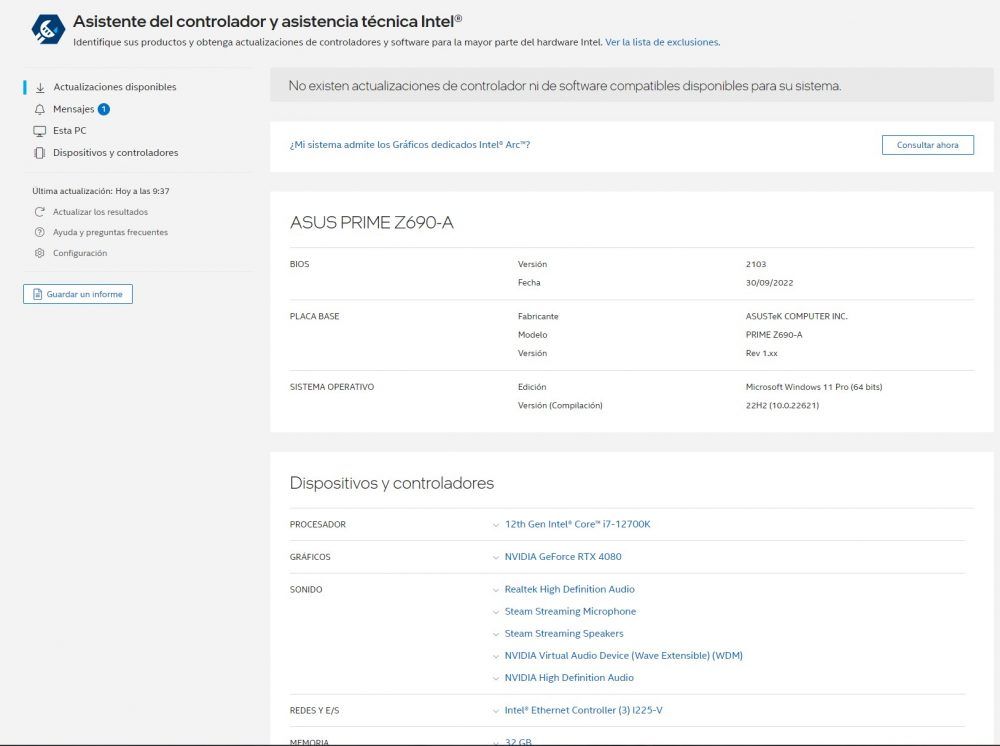Click ASUSTeK COMPUTER INC. manufacturer value
Image resolution: width=1000 pixels, height=746 pixels.
pos(797,316)
